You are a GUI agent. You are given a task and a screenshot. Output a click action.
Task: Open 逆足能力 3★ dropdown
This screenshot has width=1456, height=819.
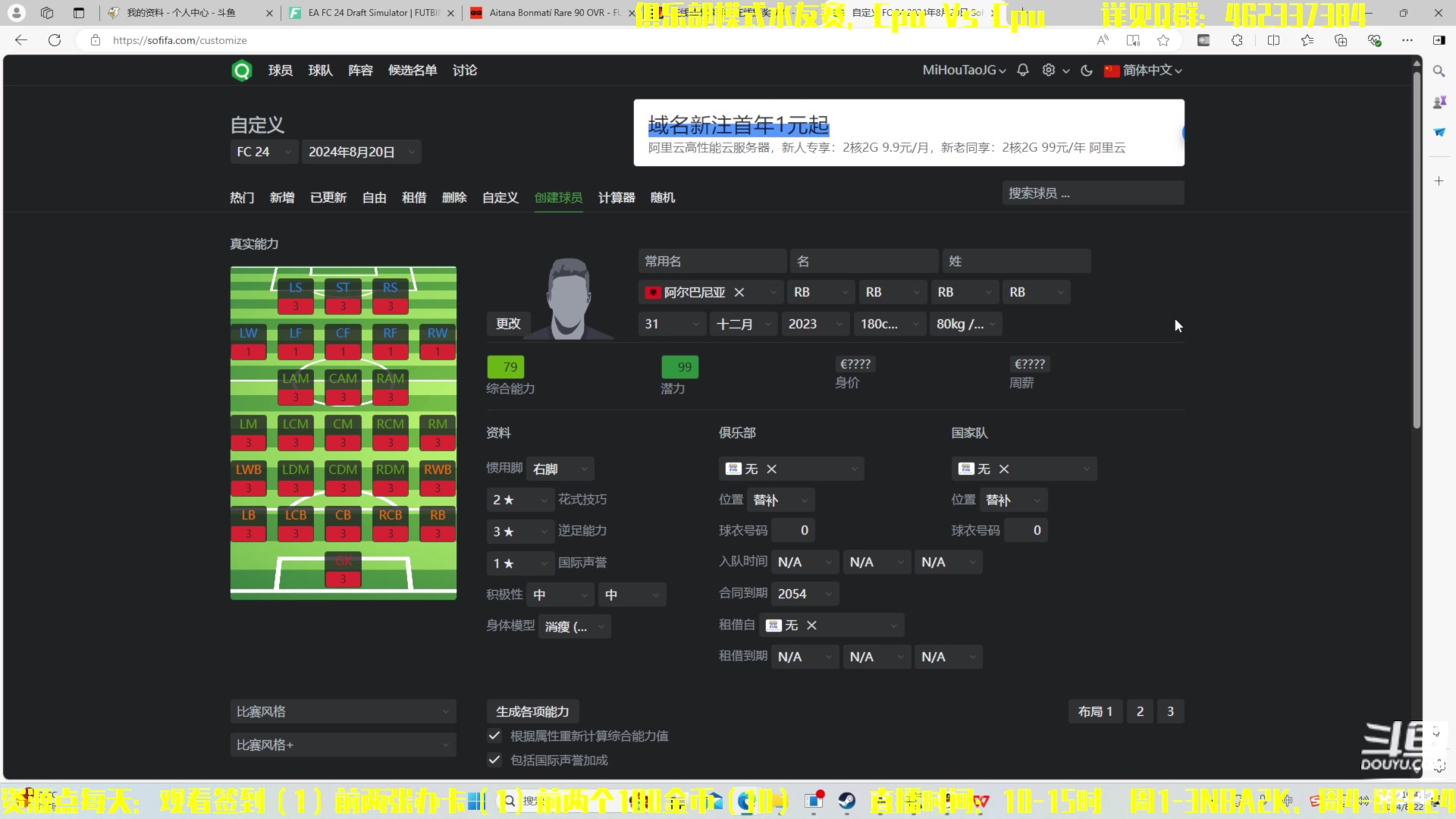(x=520, y=531)
